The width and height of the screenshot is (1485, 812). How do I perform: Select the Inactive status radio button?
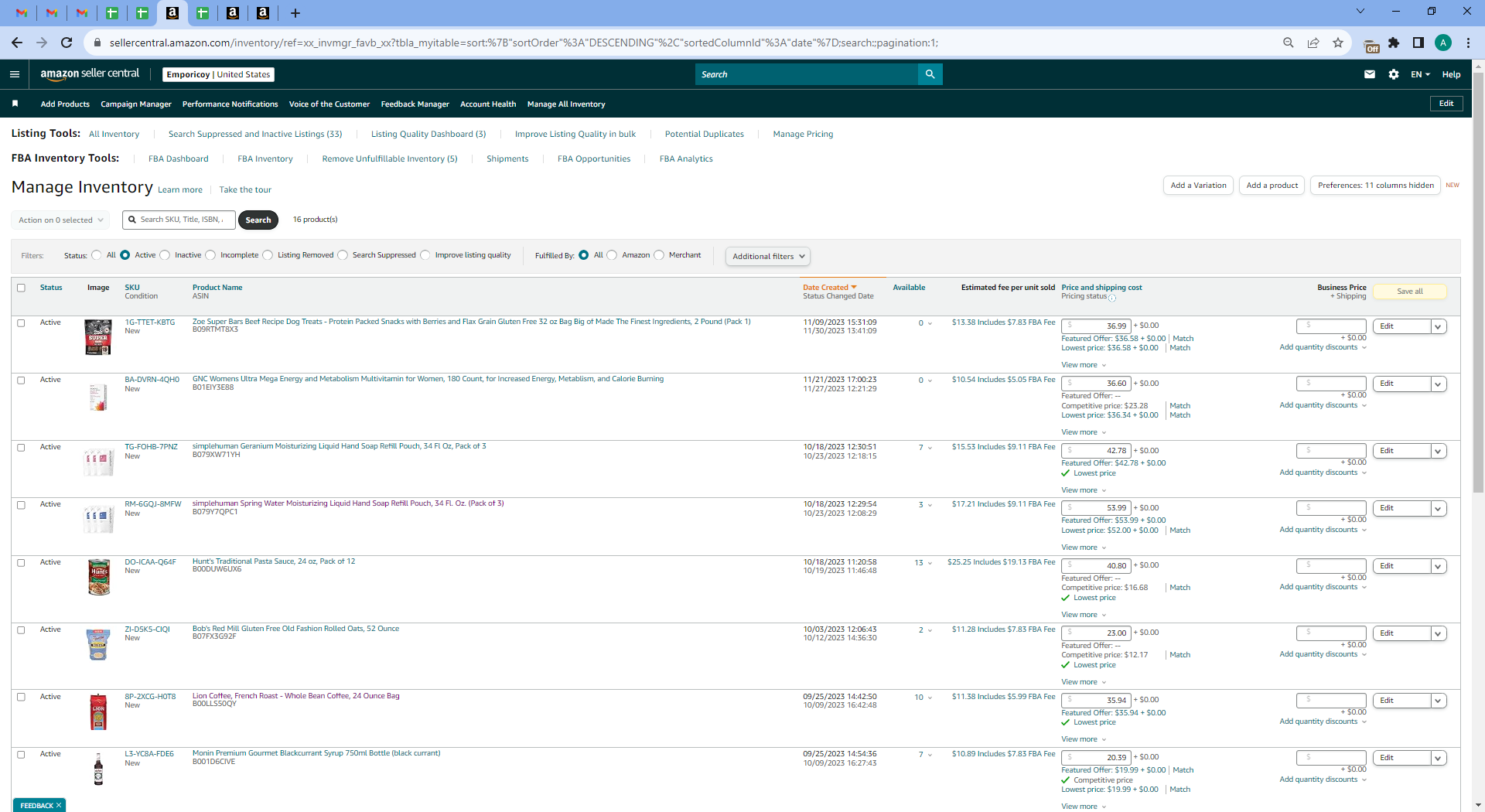click(x=165, y=255)
